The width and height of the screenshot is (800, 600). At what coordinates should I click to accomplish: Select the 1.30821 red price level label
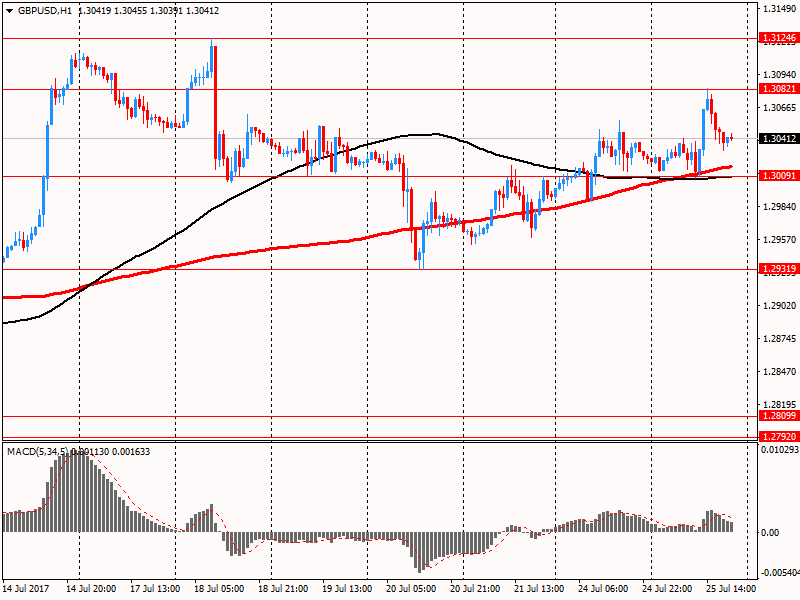[779, 89]
